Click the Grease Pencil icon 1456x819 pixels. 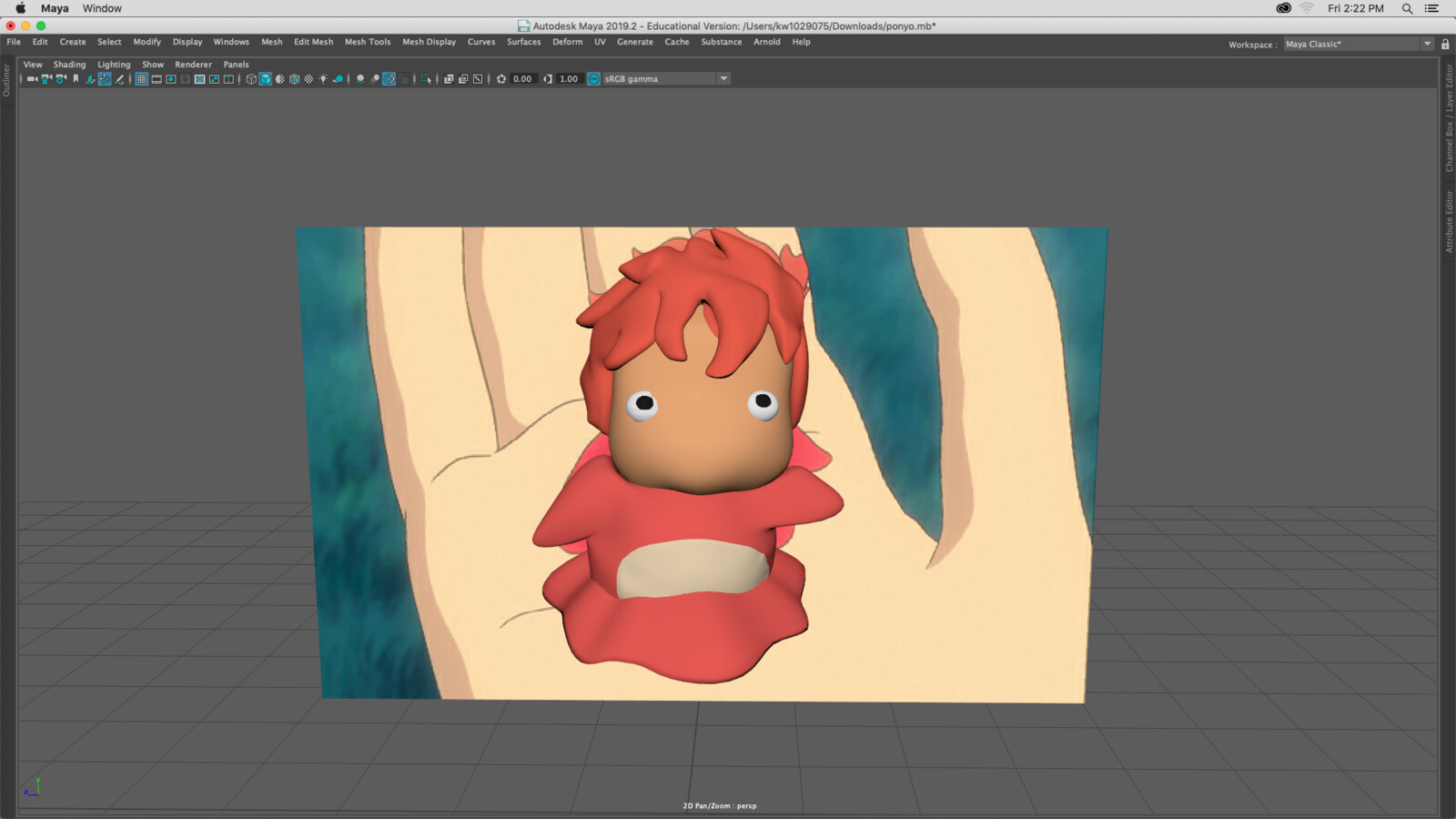[x=119, y=79]
